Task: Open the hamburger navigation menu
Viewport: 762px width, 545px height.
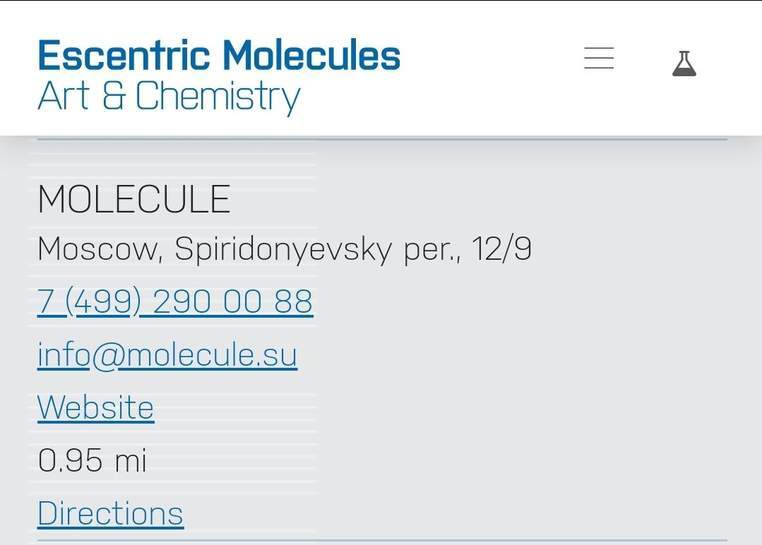Action: [x=599, y=59]
